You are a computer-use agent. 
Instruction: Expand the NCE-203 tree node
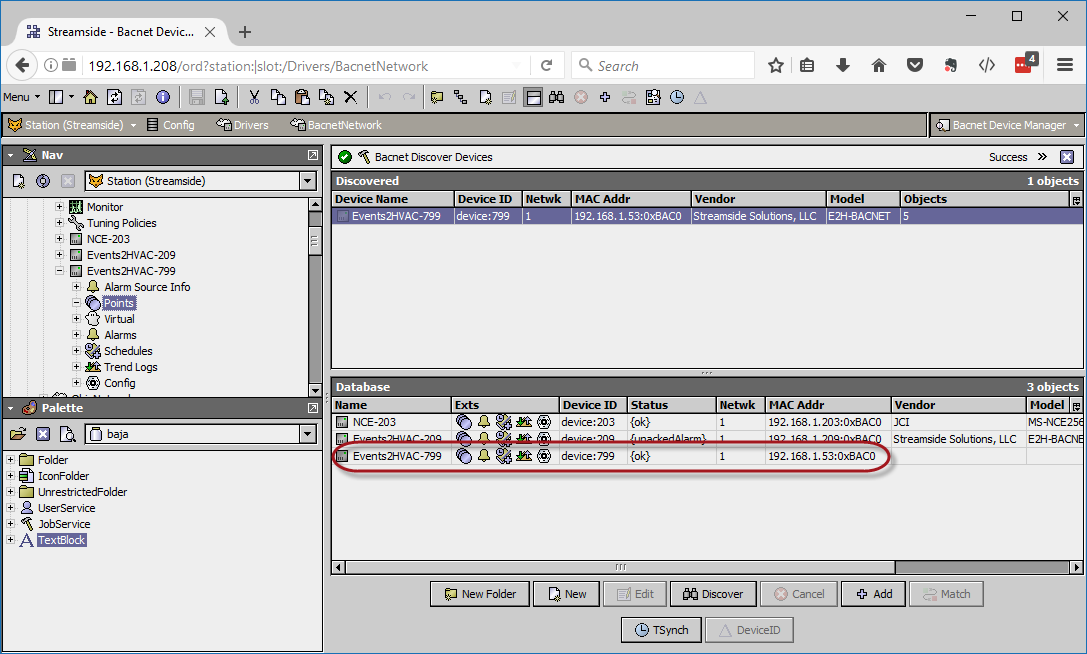pos(60,239)
